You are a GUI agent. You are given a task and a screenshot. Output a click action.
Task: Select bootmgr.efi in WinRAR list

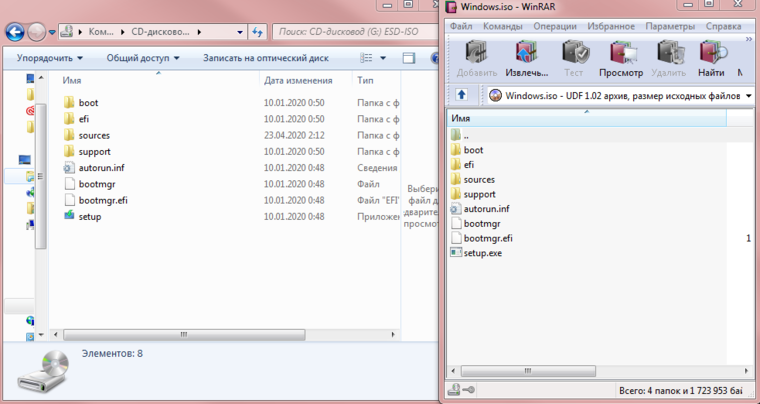pyautogui.click(x=488, y=238)
